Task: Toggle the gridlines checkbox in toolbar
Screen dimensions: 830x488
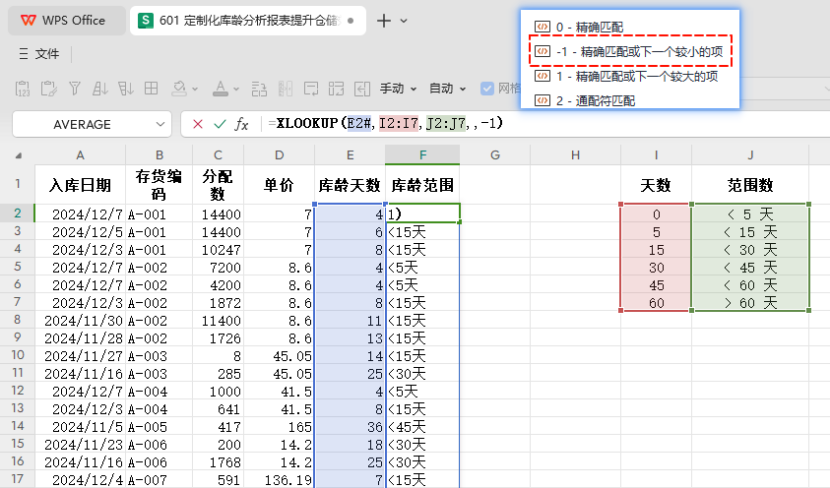Action: [488, 88]
